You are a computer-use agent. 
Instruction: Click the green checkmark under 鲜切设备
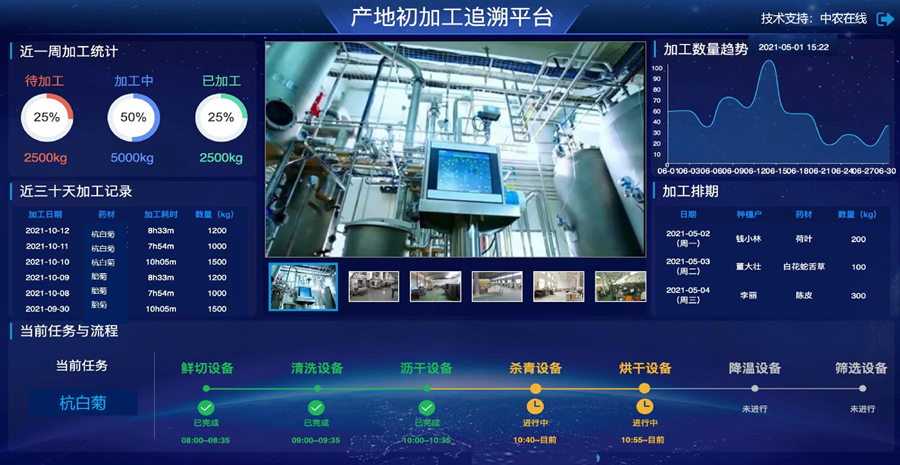tap(206, 408)
